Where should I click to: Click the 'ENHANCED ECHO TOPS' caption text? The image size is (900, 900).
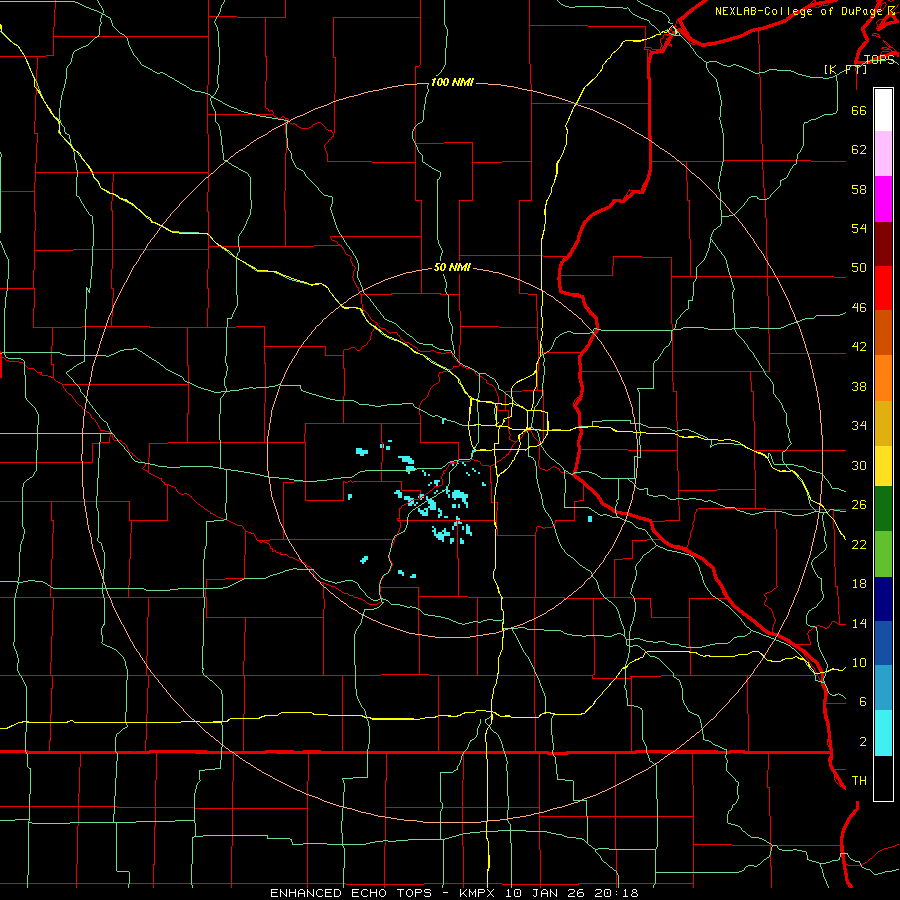[x=351, y=893]
